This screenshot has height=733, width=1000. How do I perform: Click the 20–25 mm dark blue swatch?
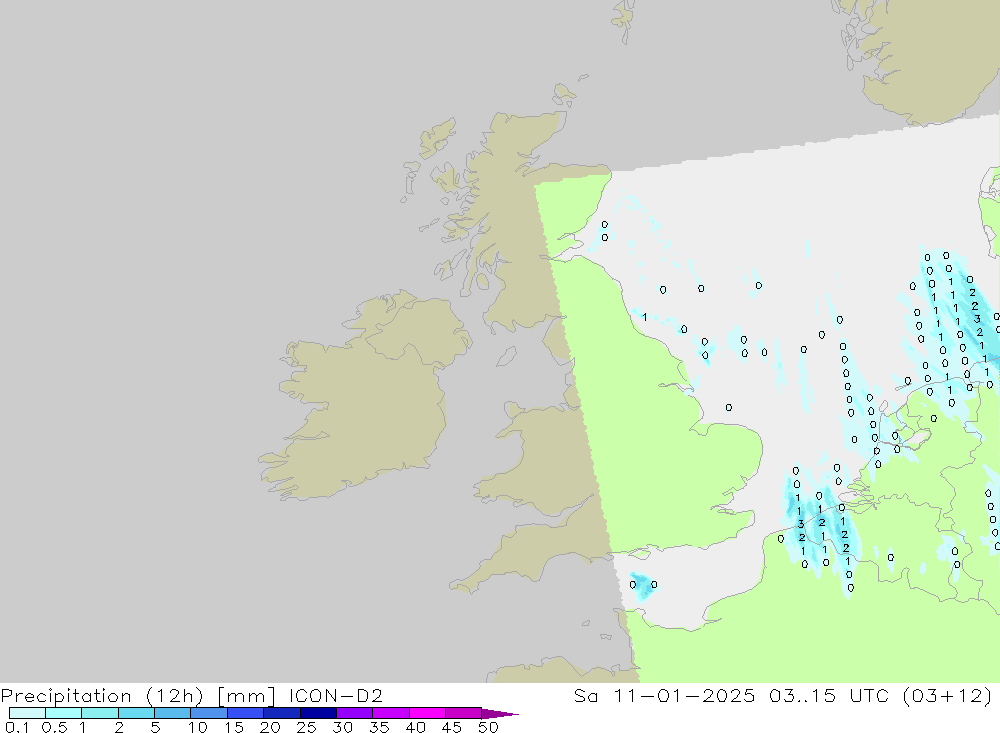click(x=281, y=713)
